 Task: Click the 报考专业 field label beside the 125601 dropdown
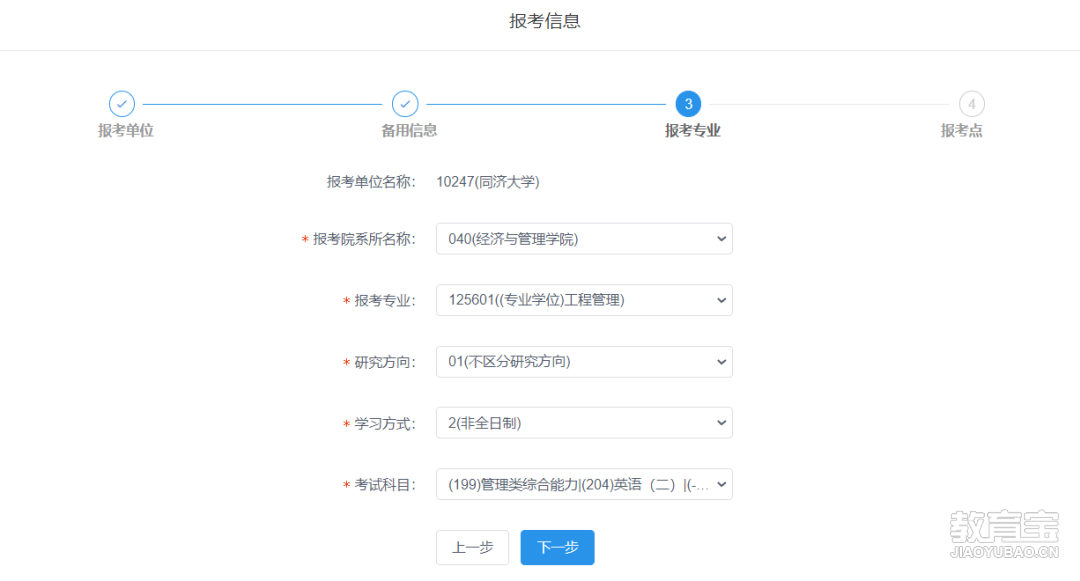[384, 301]
